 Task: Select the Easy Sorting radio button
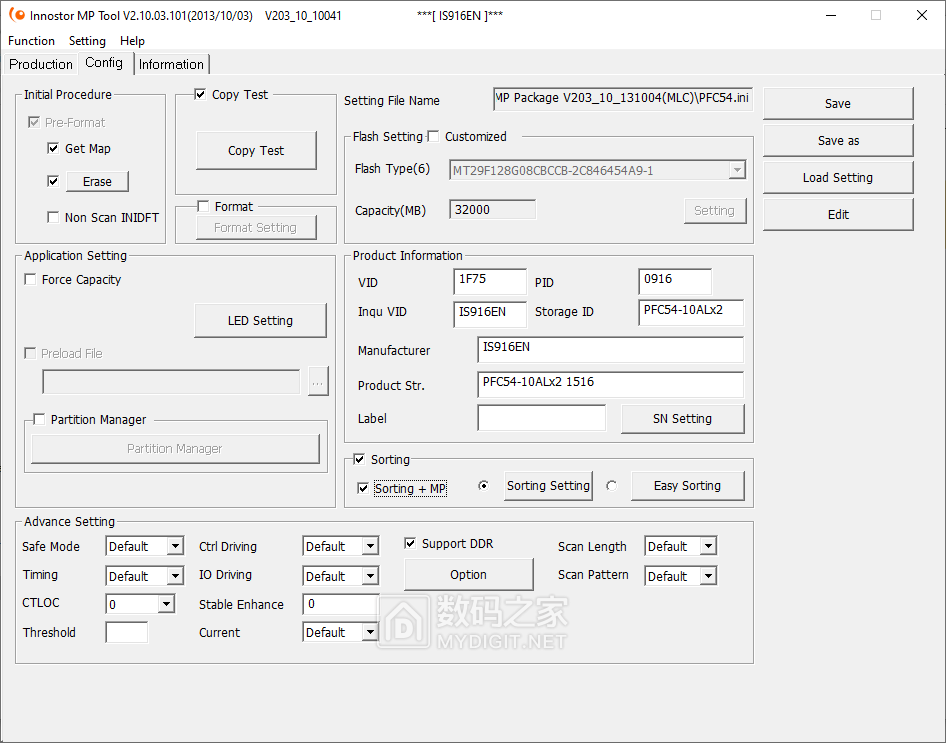point(612,485)
